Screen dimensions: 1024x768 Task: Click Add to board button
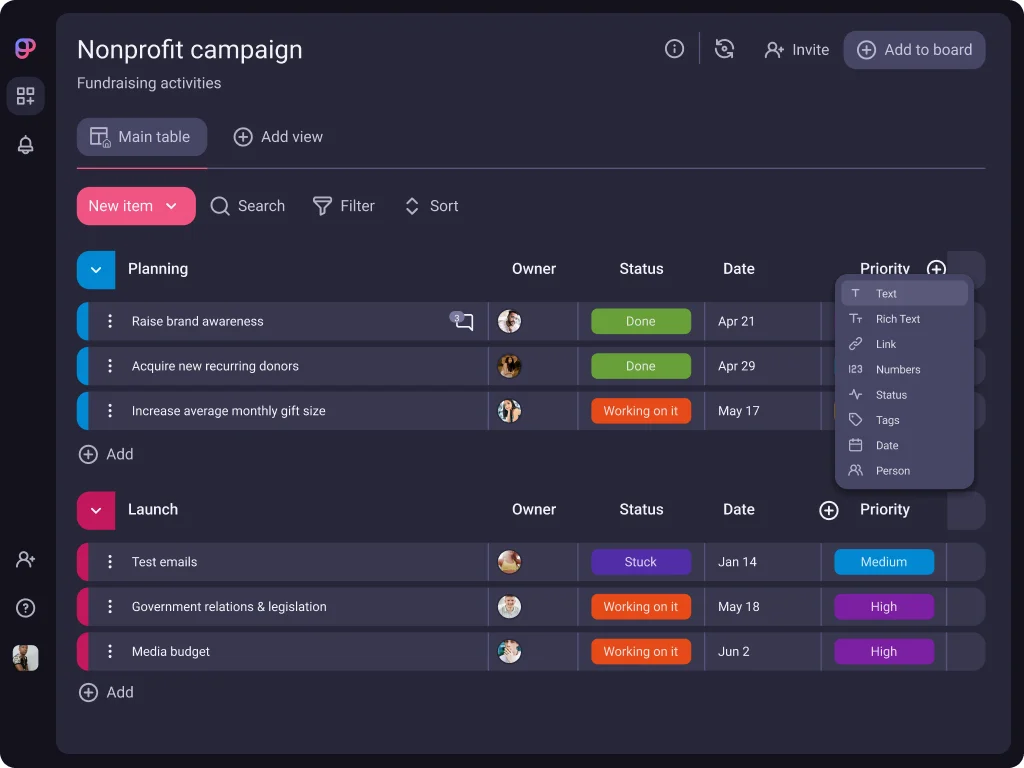(914, 49)
